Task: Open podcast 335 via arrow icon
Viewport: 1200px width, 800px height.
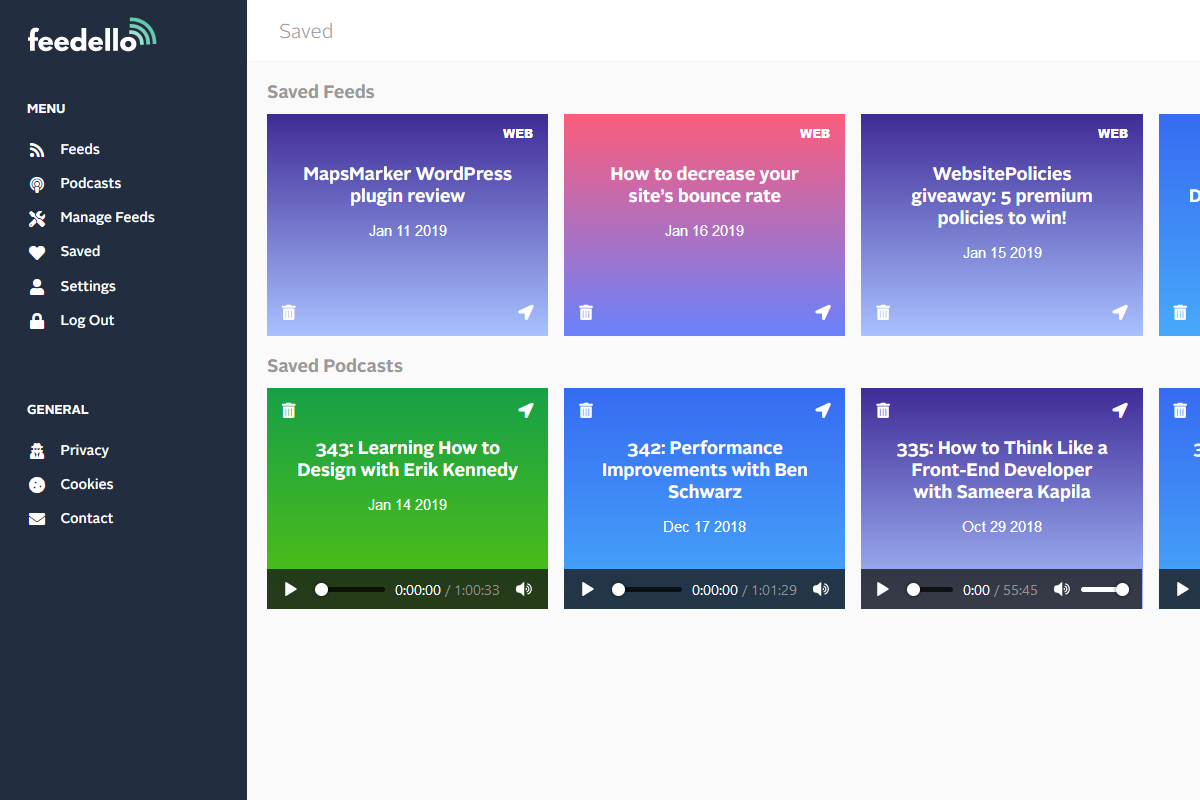Action: click(x=1120, y=410)
